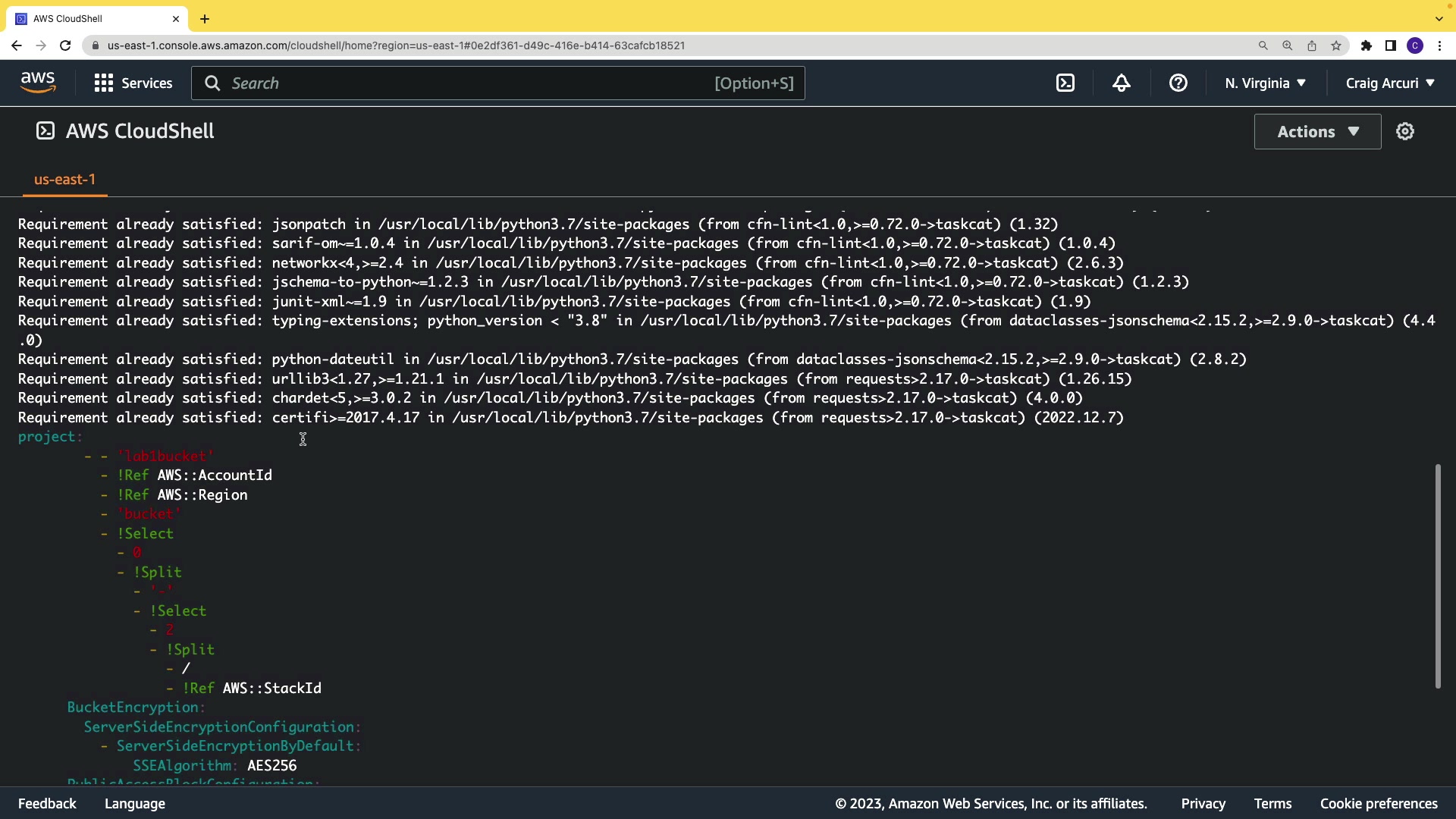This screenshot has height=819, width=1456.
Task: Reload the page in the browser
Action: pyautogui.click(x=65, y=45)
